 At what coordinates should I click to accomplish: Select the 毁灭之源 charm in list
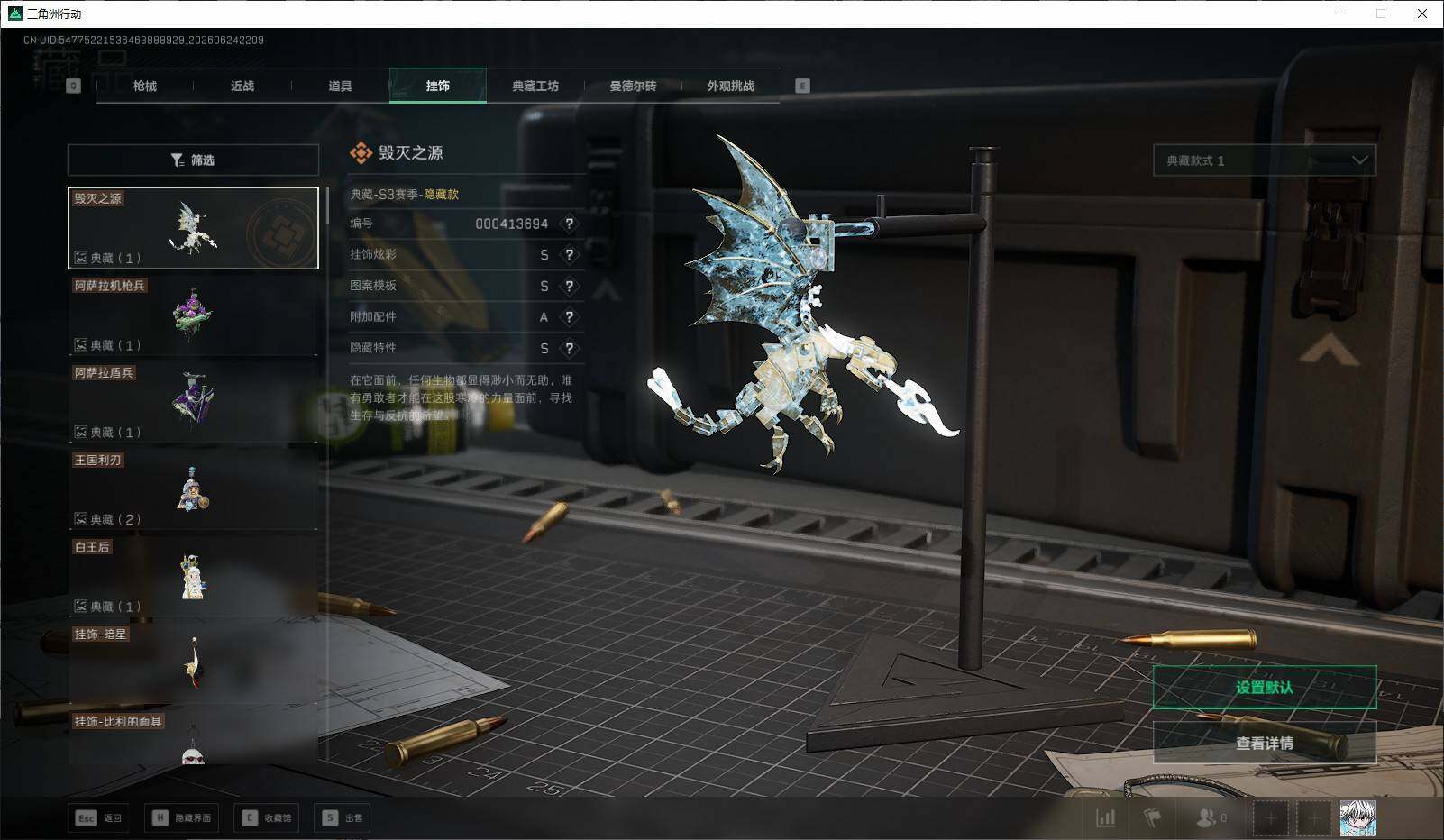193,228
